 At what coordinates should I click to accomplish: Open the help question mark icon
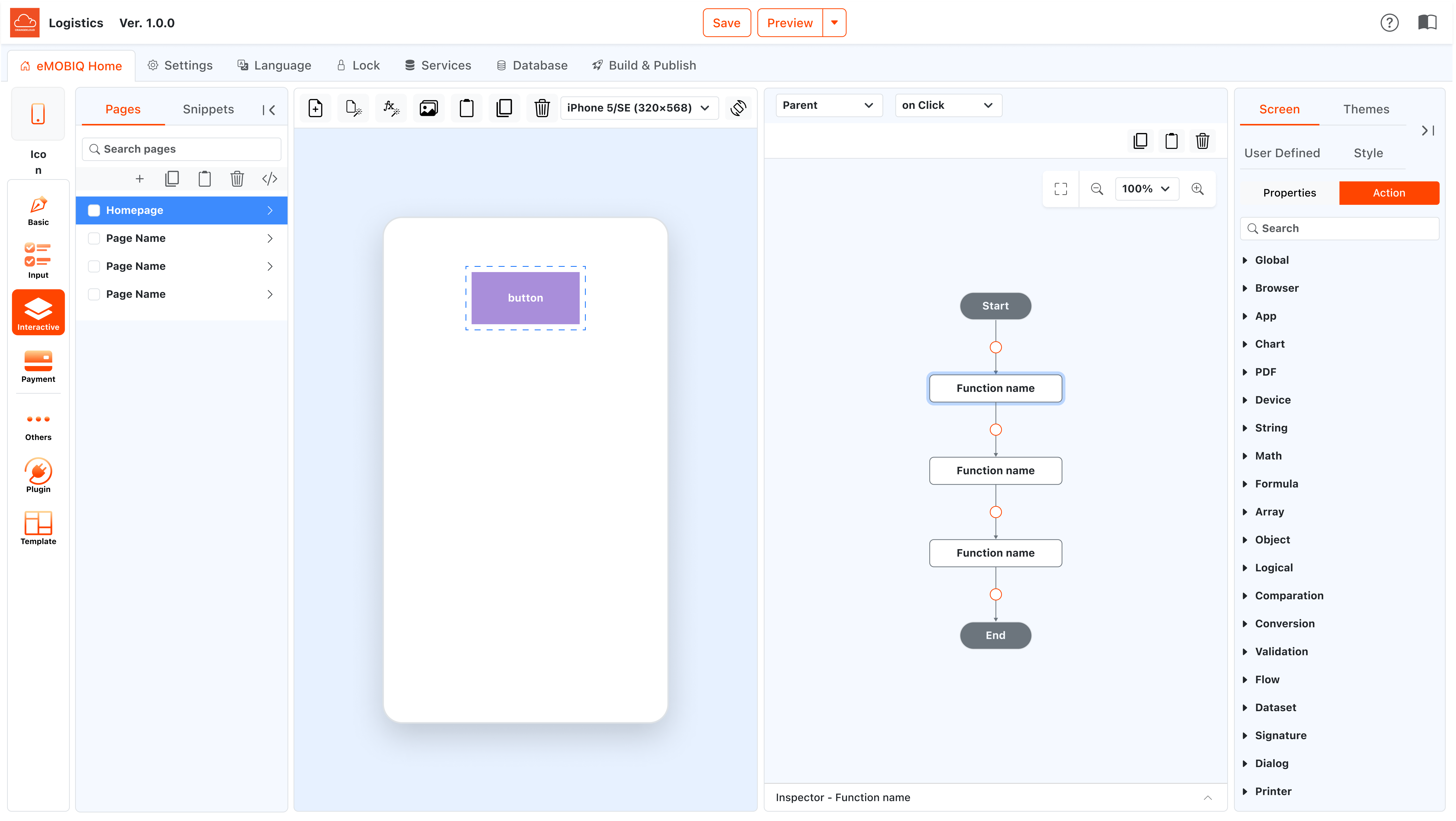pos(1389,23)
